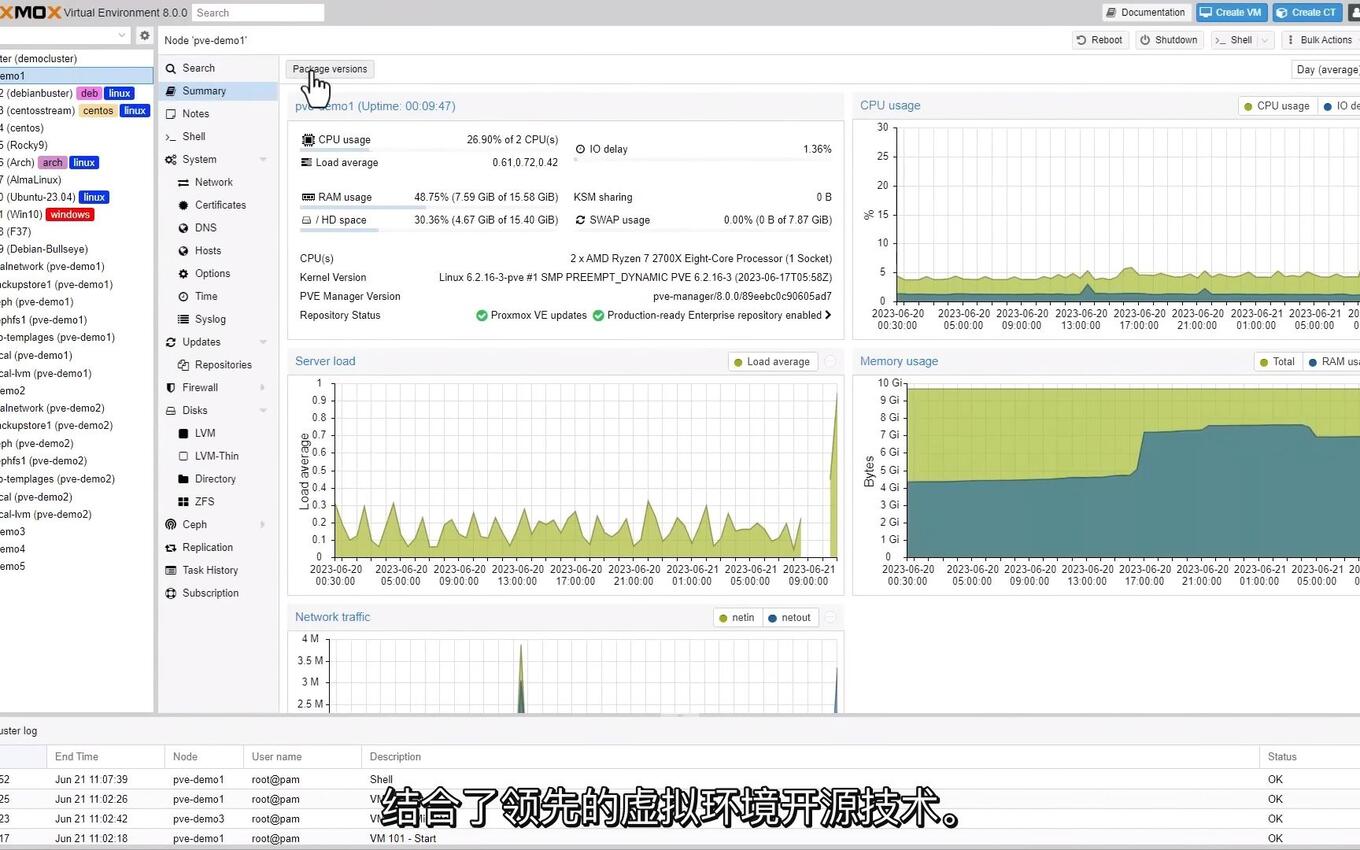Viewport: 1360px width, 850px height.
Task: Click the Firewall shield icon
Action: coord(172,388)
